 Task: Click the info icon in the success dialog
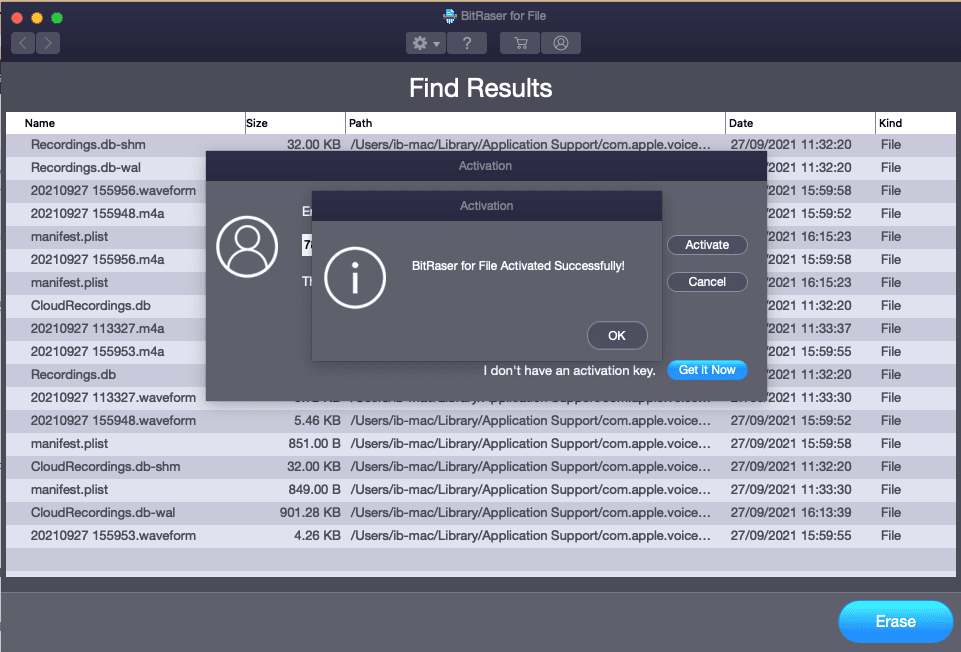(355, 278)
